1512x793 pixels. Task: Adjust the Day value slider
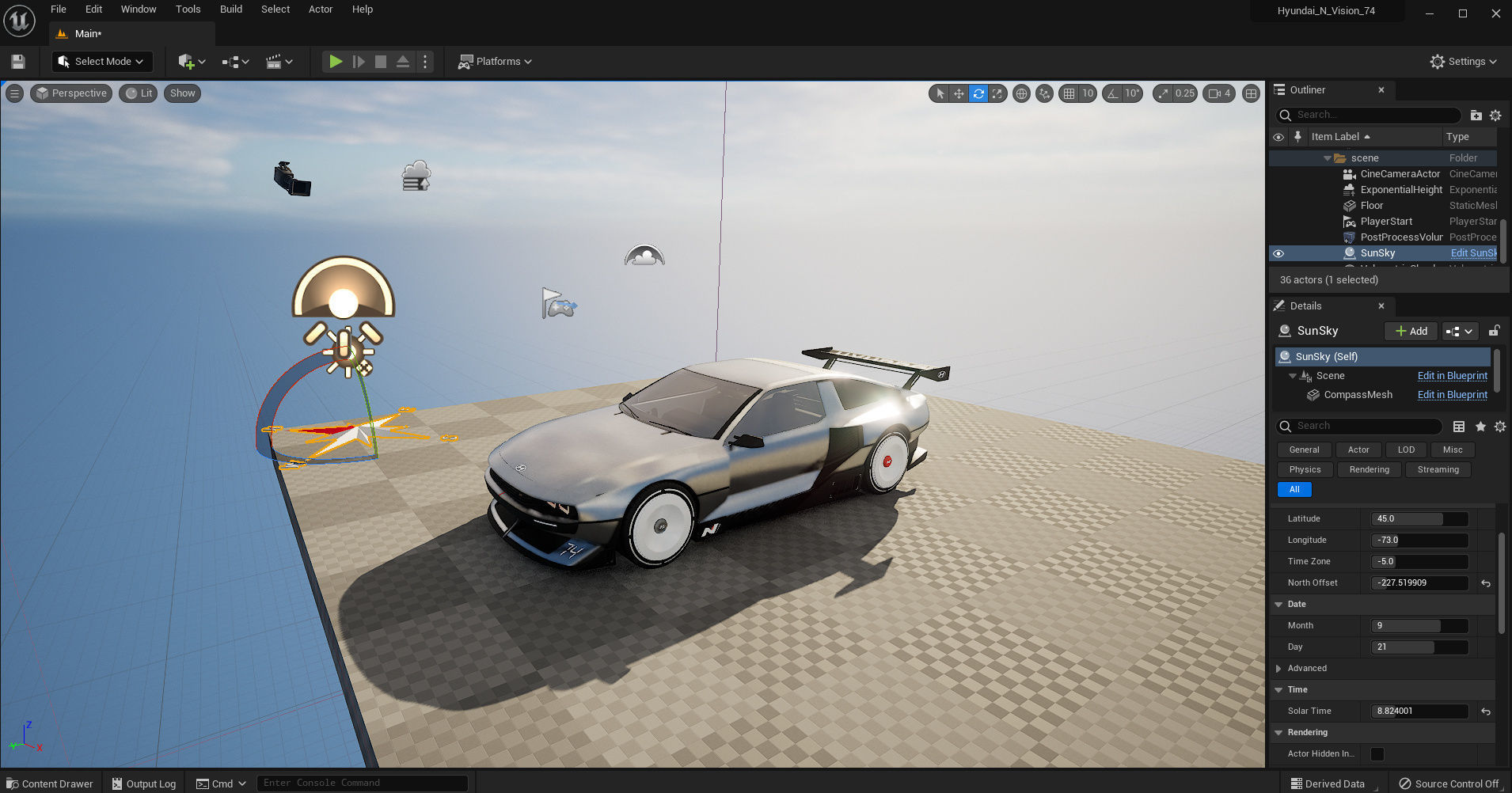click(1419, 647)
